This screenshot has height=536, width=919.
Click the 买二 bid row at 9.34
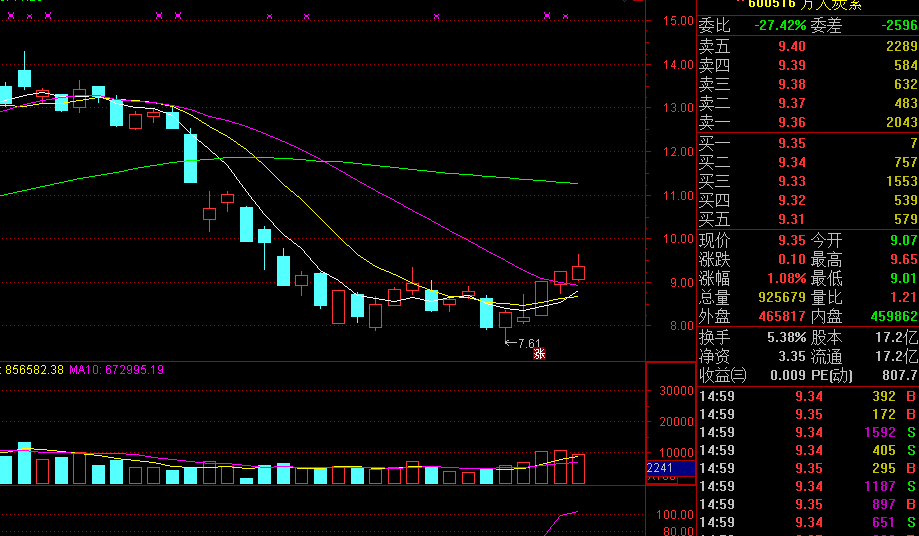[808, 162]
